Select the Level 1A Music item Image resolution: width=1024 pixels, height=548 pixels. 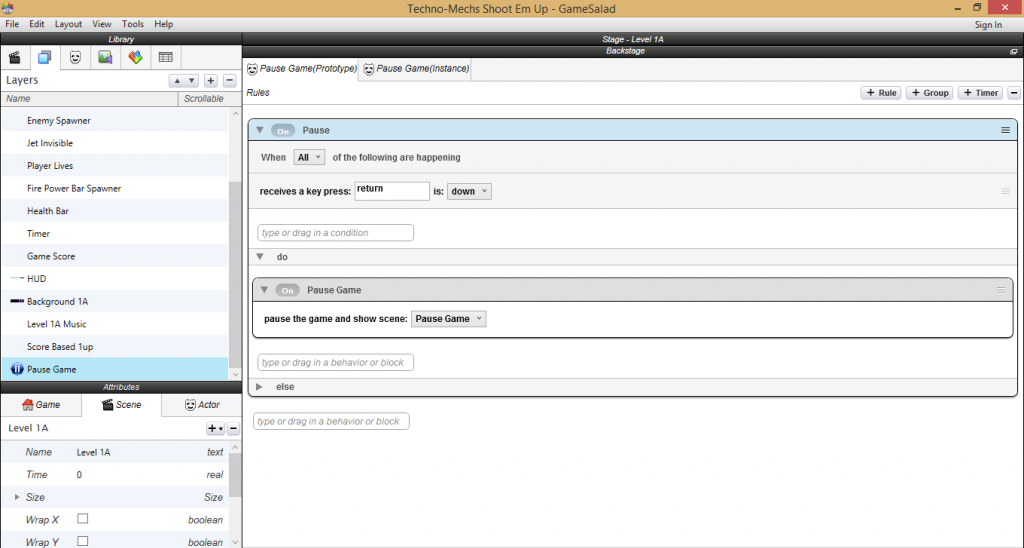coord(115,324)
